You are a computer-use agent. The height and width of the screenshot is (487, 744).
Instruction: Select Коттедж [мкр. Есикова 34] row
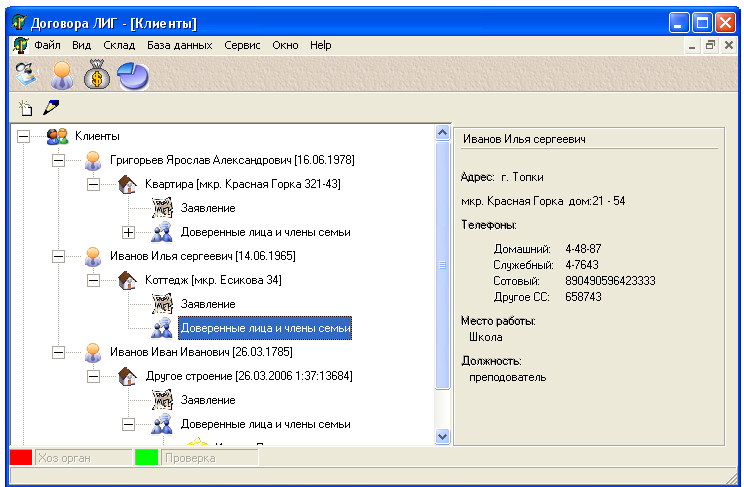coord(213,280)
